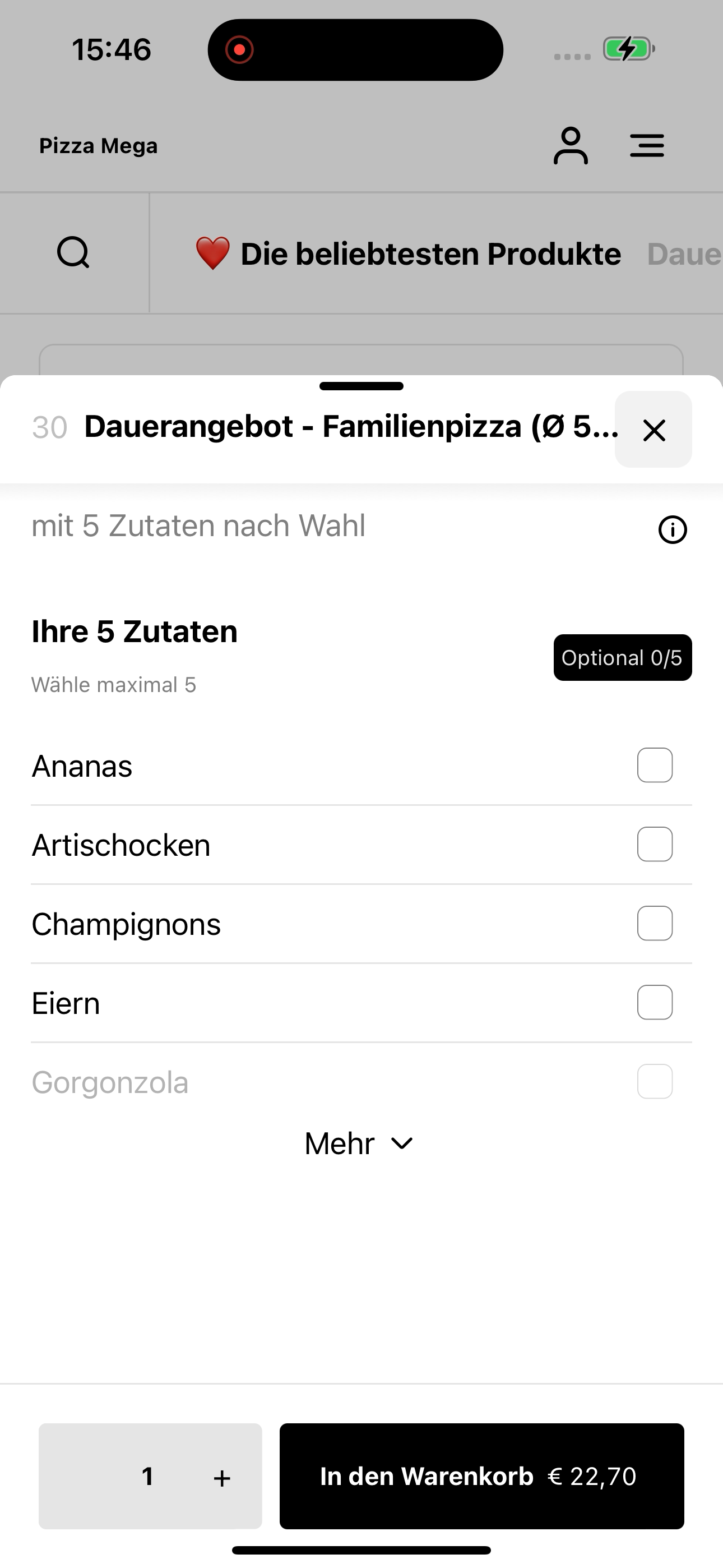Select the Eiern ingredient checkbox
723x1568 pixels.
(655, 1003)
